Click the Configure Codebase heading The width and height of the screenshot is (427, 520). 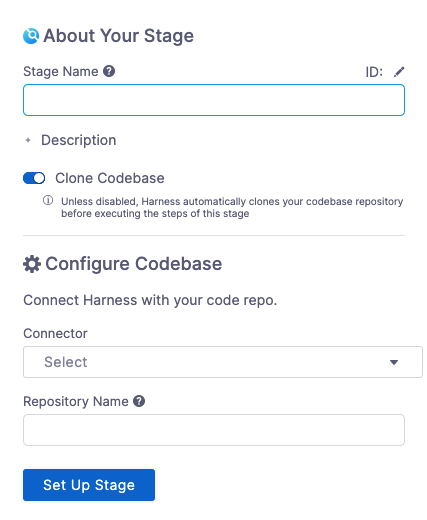134,264
